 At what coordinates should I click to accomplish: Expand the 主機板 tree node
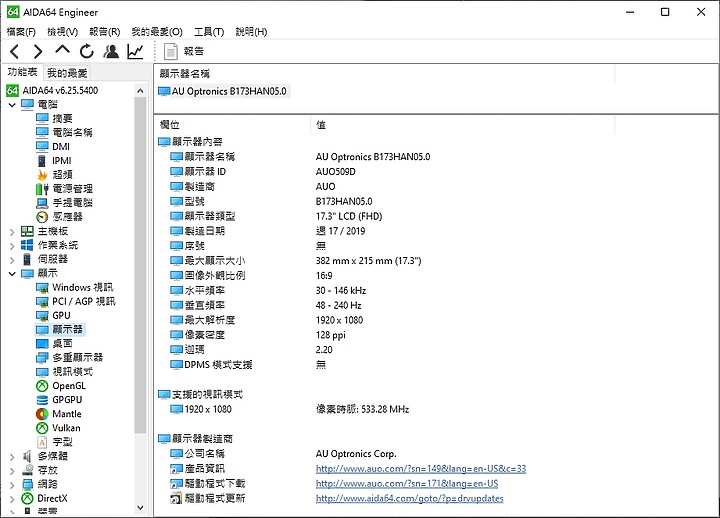(x=12, y=232)
